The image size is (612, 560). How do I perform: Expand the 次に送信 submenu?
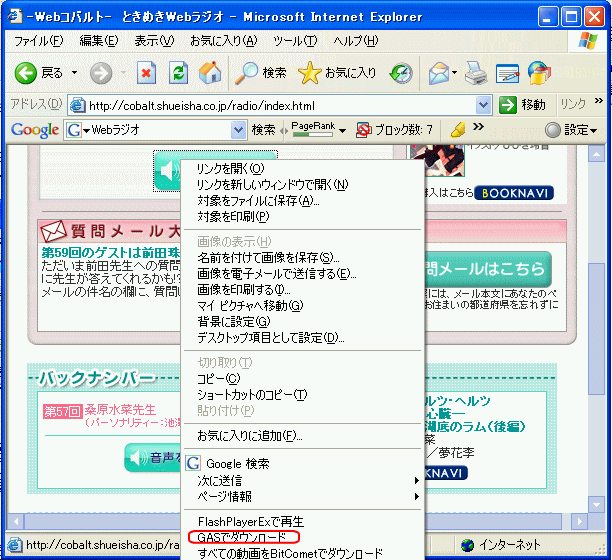point(303,480)
